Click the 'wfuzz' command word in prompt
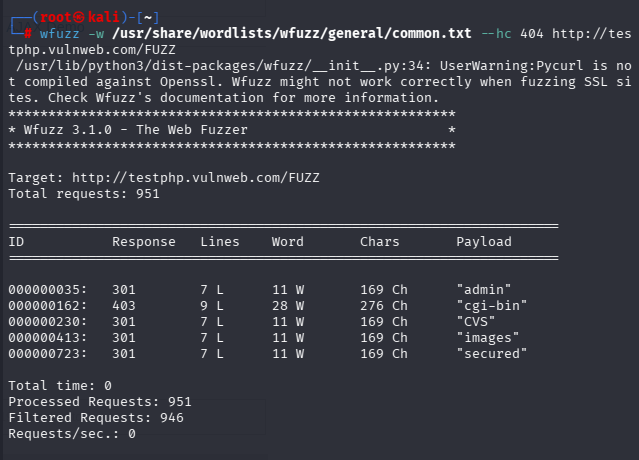The image size is (639, 460). coord(59,33)
